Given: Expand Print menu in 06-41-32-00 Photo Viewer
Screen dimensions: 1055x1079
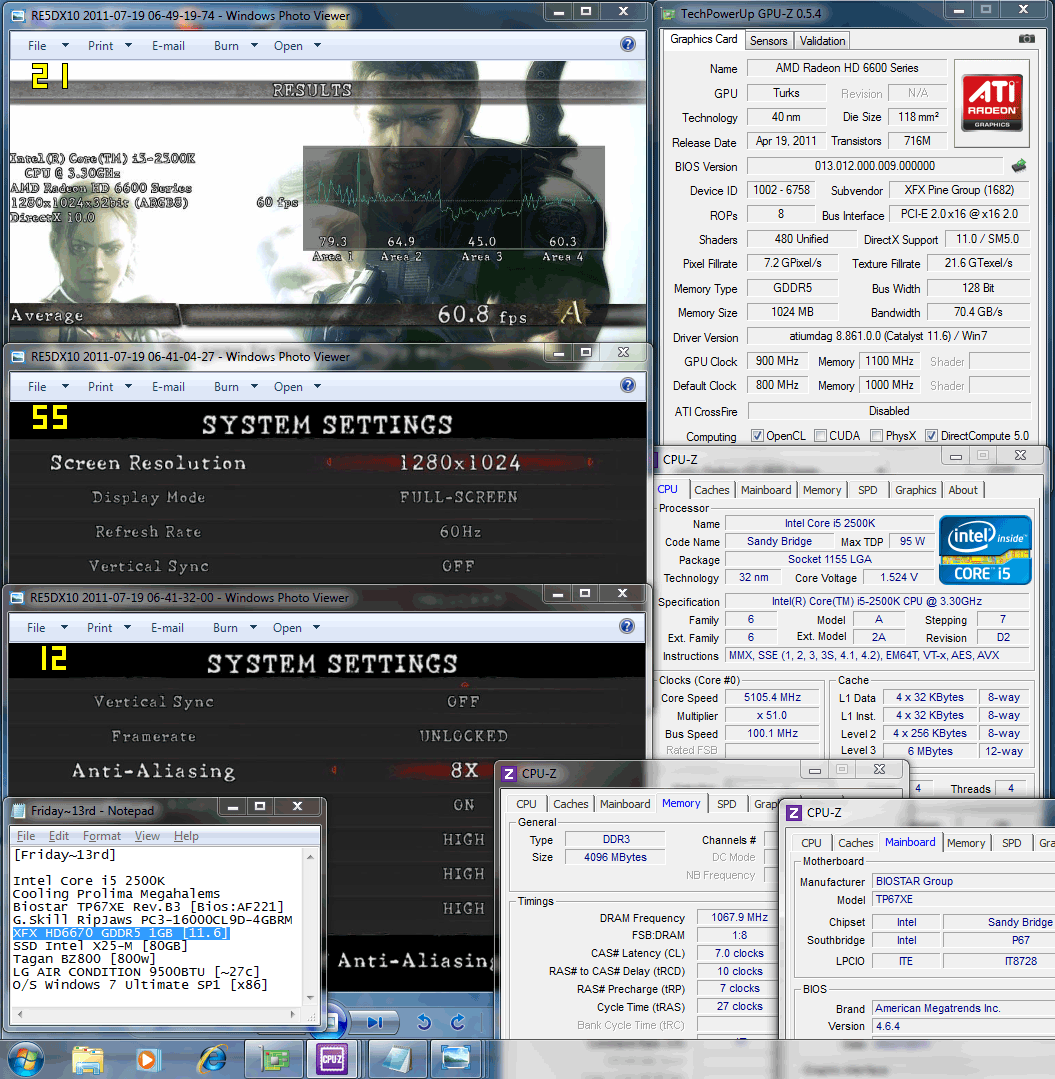Looking at the screenshot, I should click(x=109, y=628).
